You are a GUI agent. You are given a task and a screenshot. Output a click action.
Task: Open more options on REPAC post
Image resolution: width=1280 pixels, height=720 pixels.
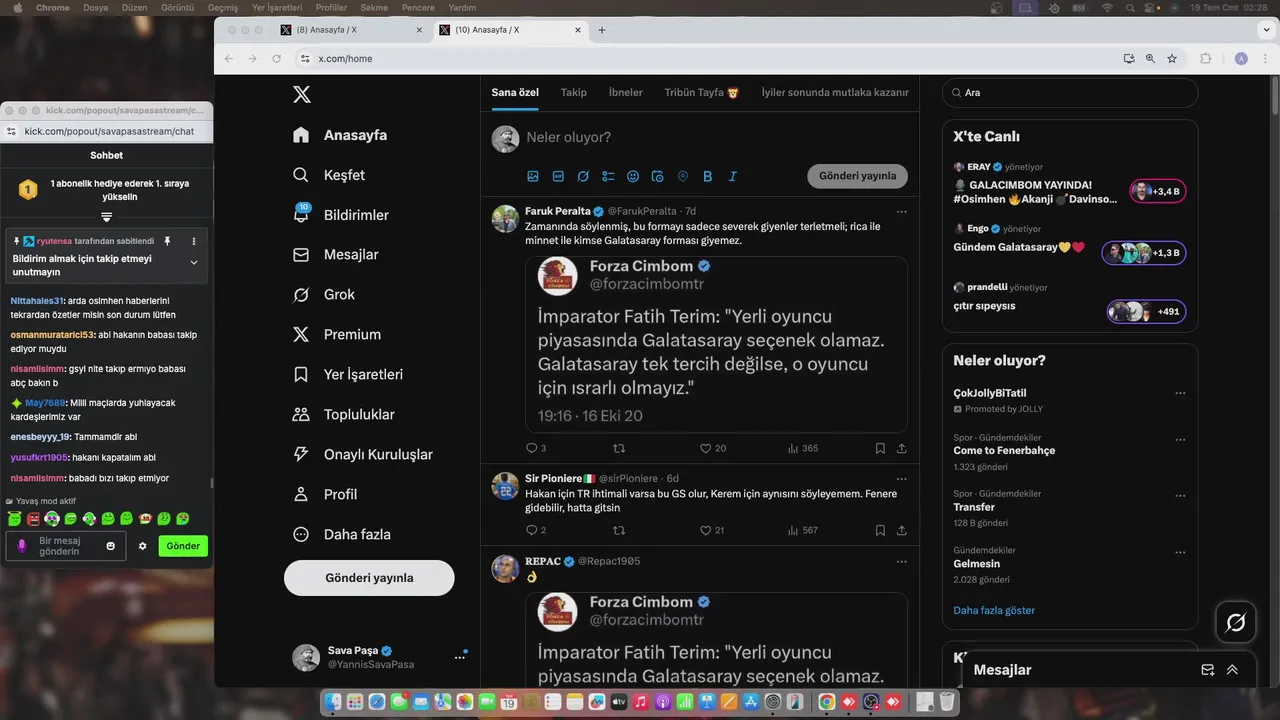902,562
